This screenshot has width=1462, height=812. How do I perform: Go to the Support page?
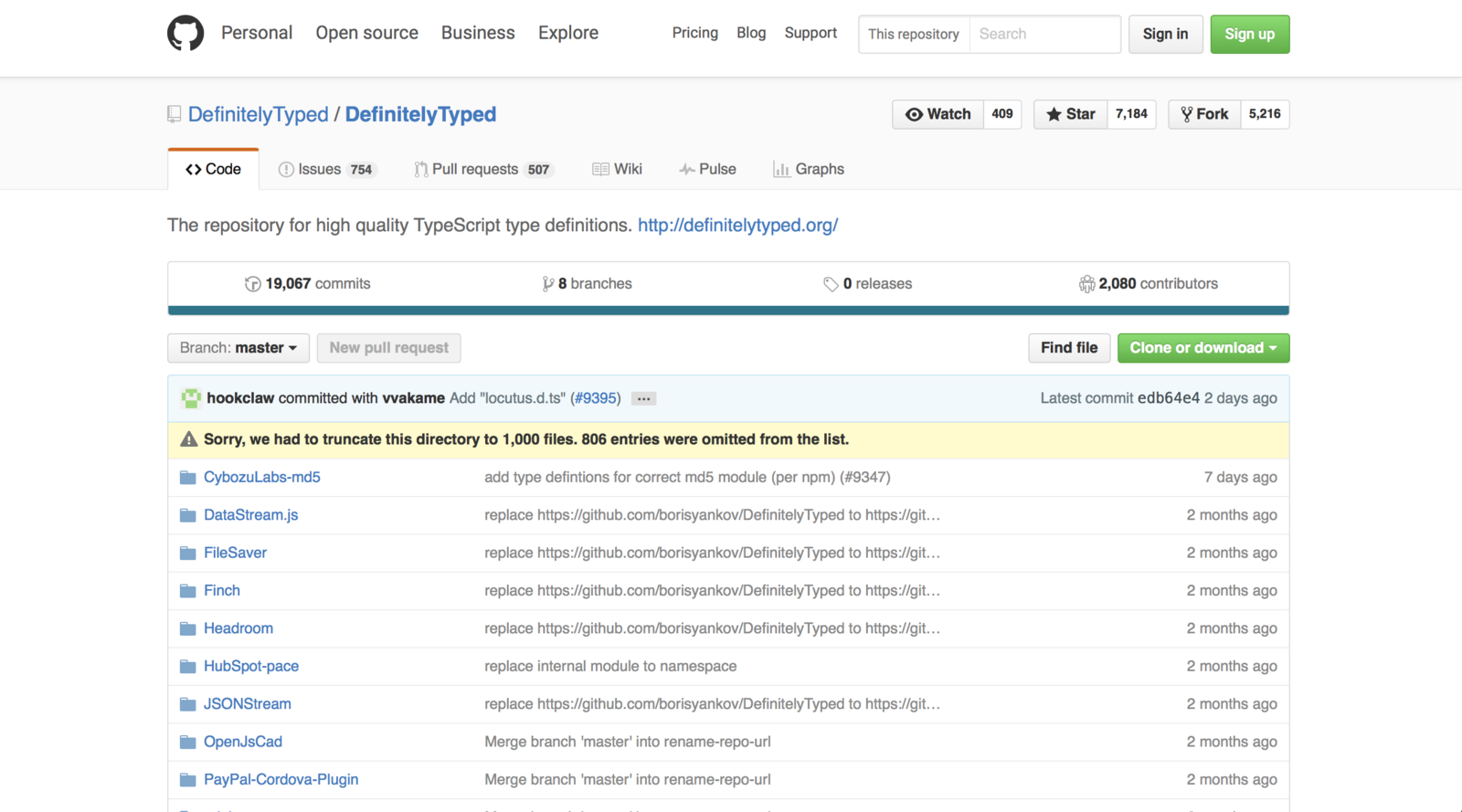tap(810, 33)
